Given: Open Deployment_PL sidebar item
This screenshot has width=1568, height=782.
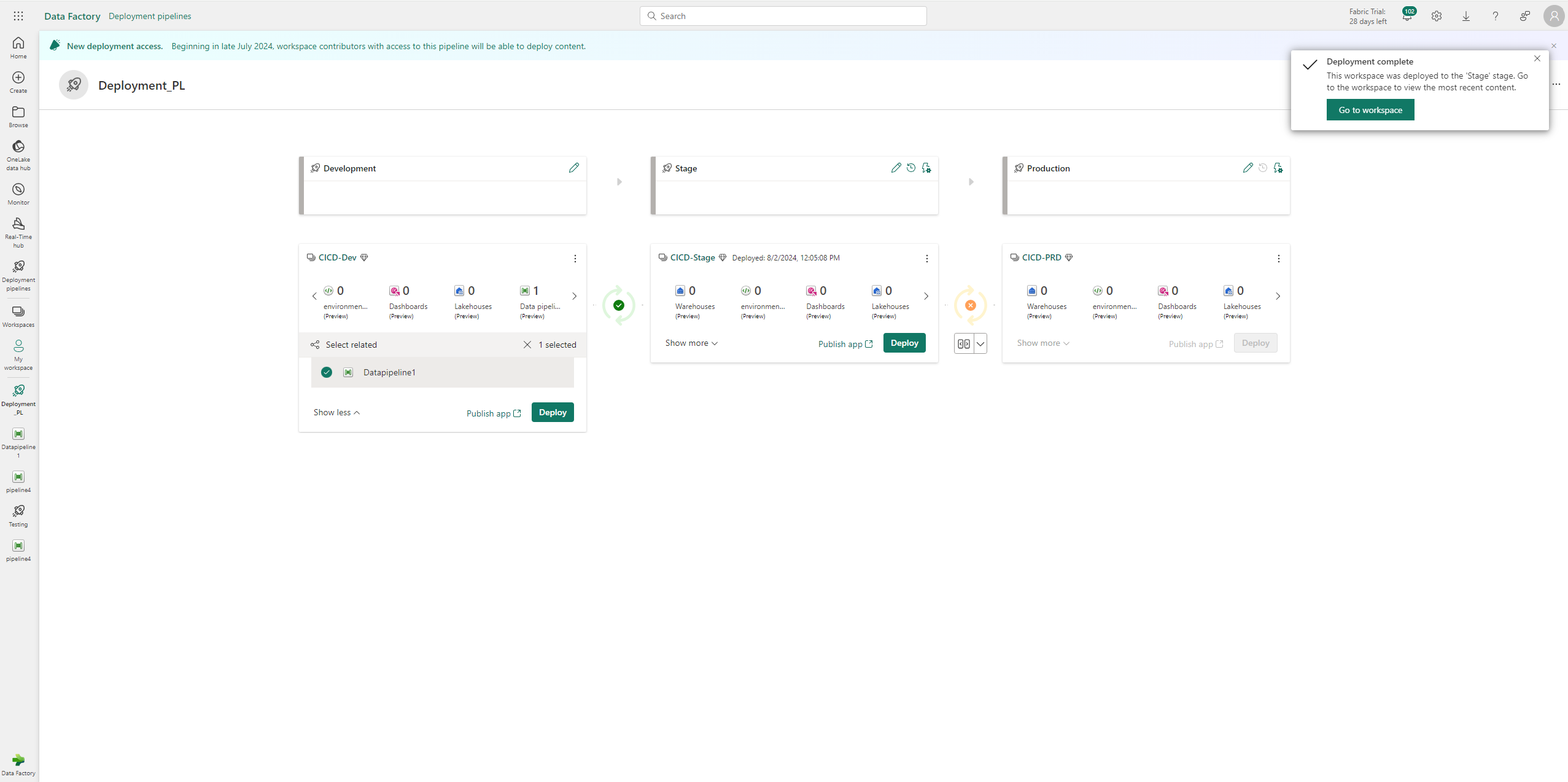Looking at the screenshot, I should [18, 400].
